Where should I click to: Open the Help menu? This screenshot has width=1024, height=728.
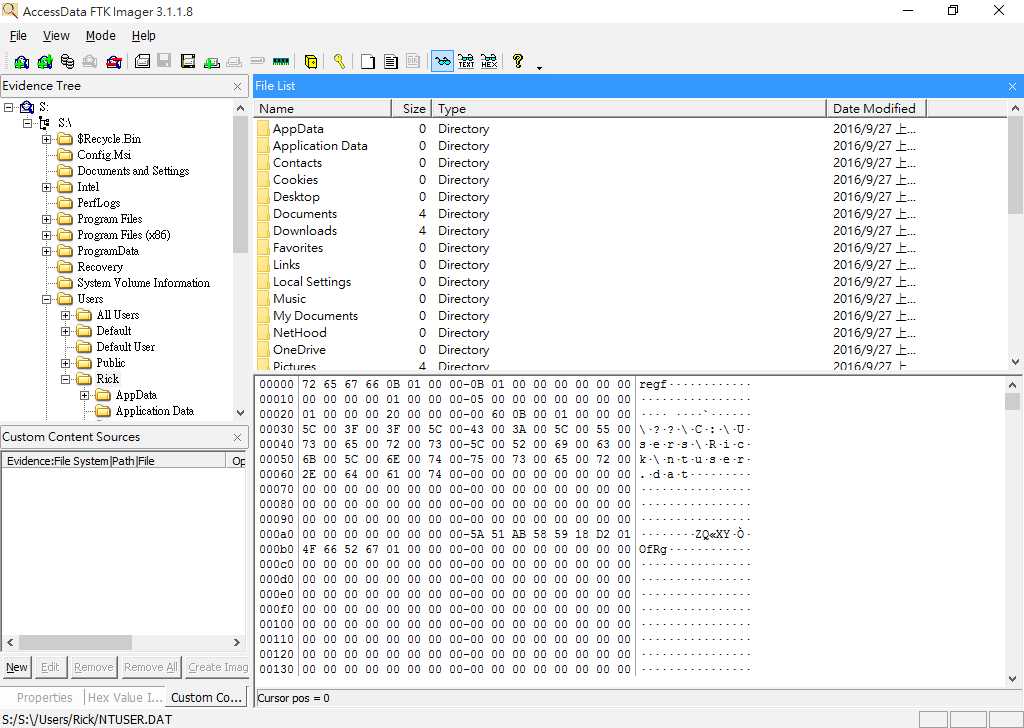pyautogui.click(x=144, y=36)
